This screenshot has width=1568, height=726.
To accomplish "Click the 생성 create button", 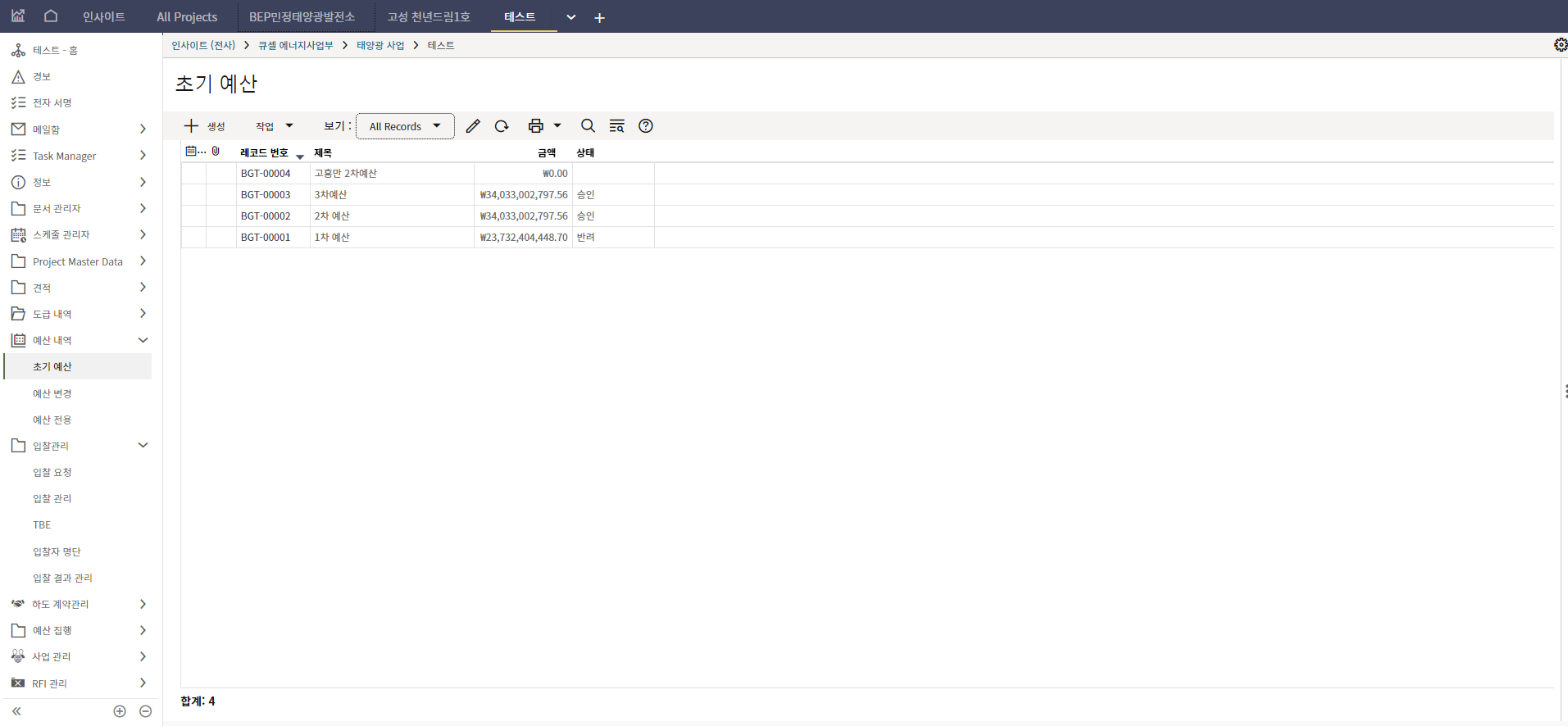I will coord(205,126).
